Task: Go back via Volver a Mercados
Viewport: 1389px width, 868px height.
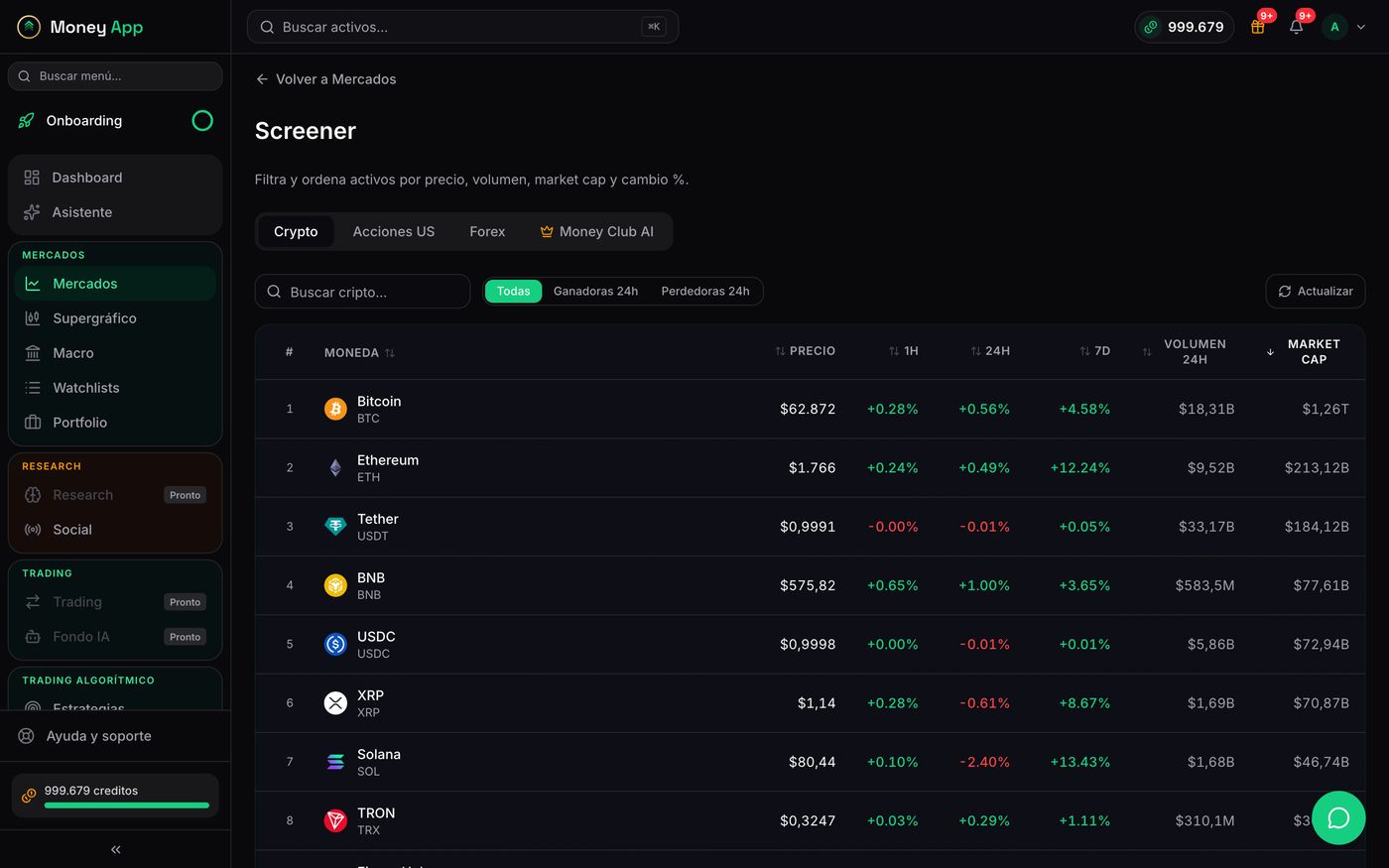Action: click(325, 79)
